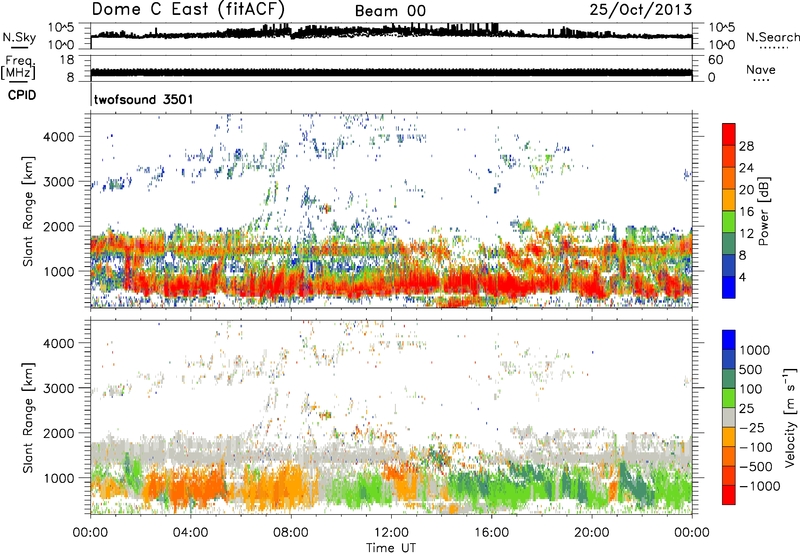The image size is (800, 554).
Task: Click the "3000" tick on the power panel
Action: 59,182
